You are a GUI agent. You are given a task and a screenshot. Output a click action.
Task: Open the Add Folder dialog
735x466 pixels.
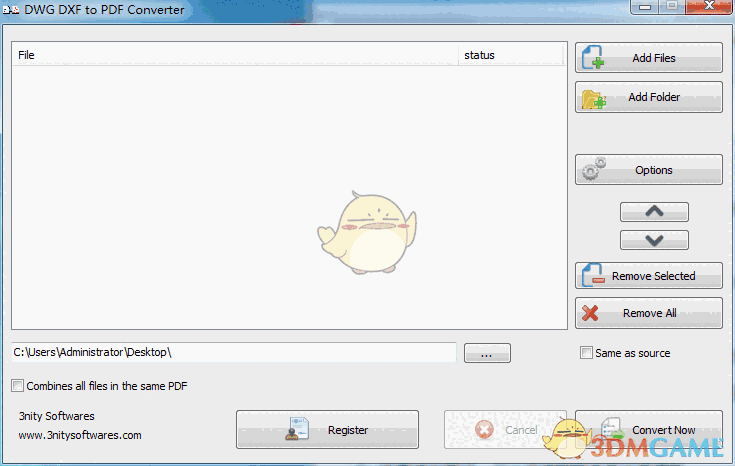[x=649, y=97]
